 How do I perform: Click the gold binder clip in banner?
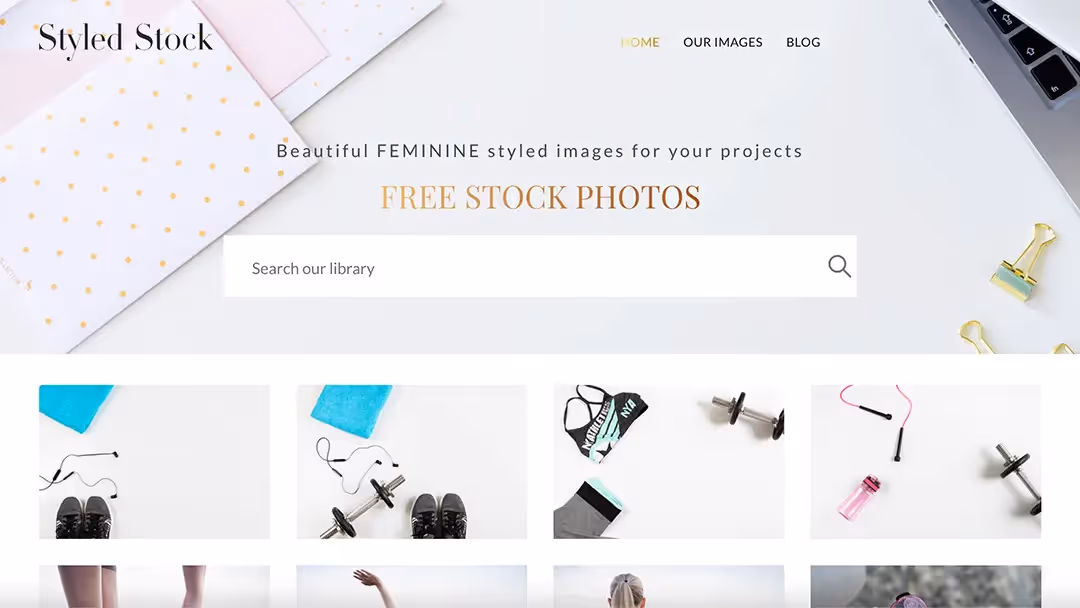(x=1026, y=262)
